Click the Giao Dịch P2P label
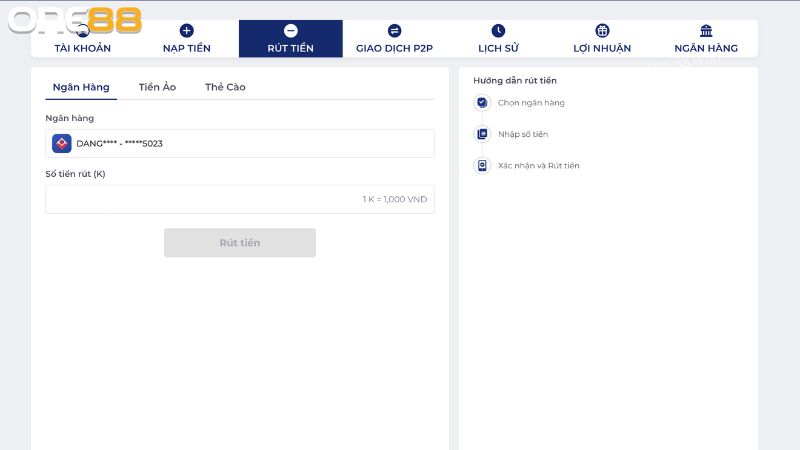 click(394, 48)
